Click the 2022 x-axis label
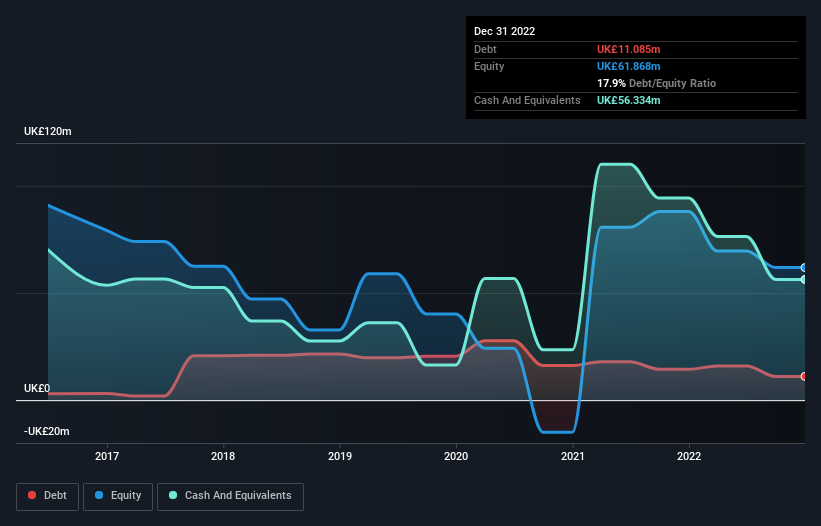 click(689, 456)
